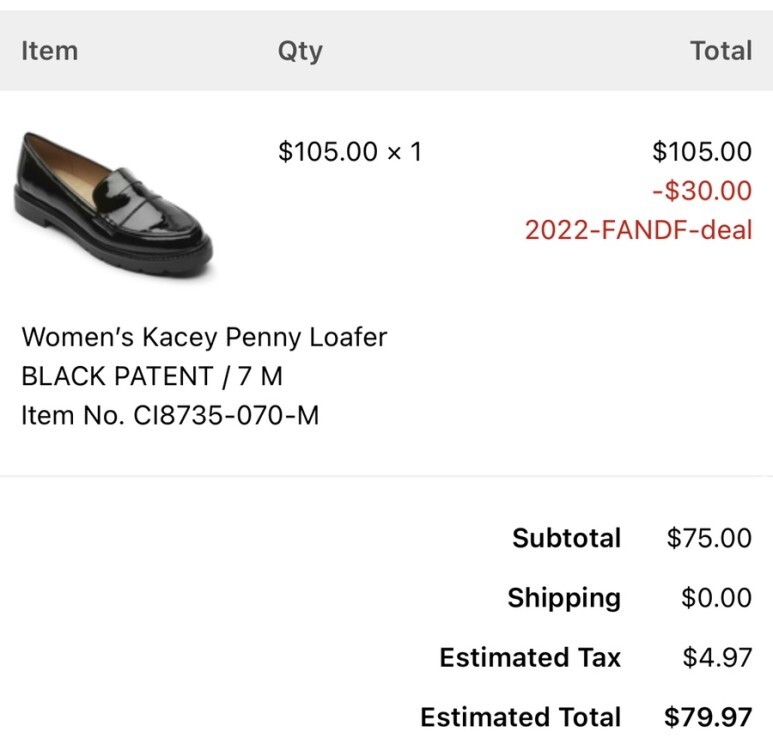The width and height of the screenshot is (773, 751).
Task: Click the $105.00 × 1 quantity text
Action: [x=350, y=151]
